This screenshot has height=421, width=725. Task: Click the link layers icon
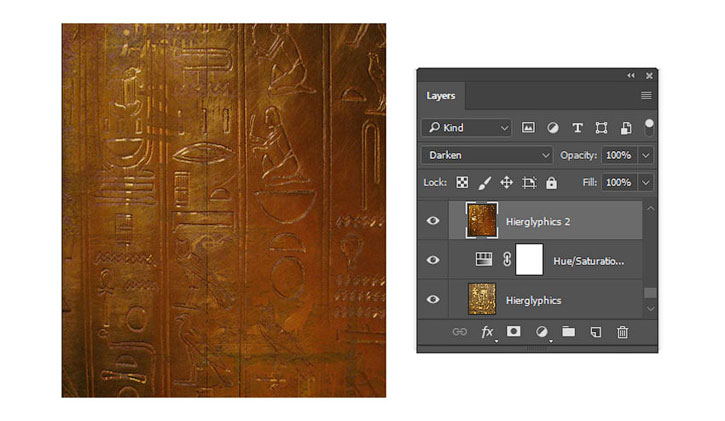[x=459, y=332]
